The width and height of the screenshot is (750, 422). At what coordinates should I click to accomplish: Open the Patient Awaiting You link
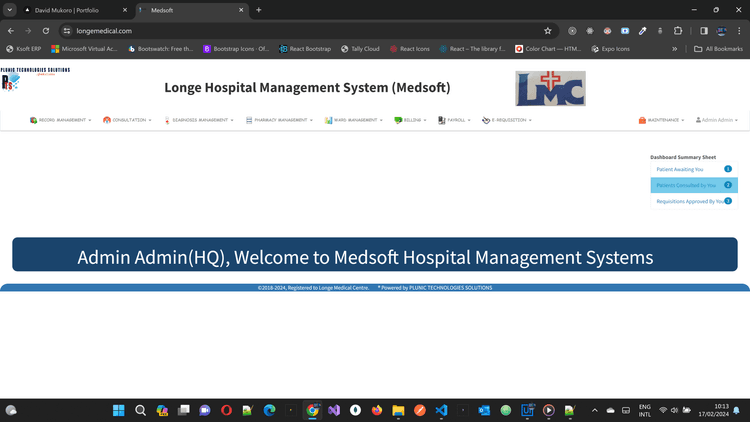point(680,169)
